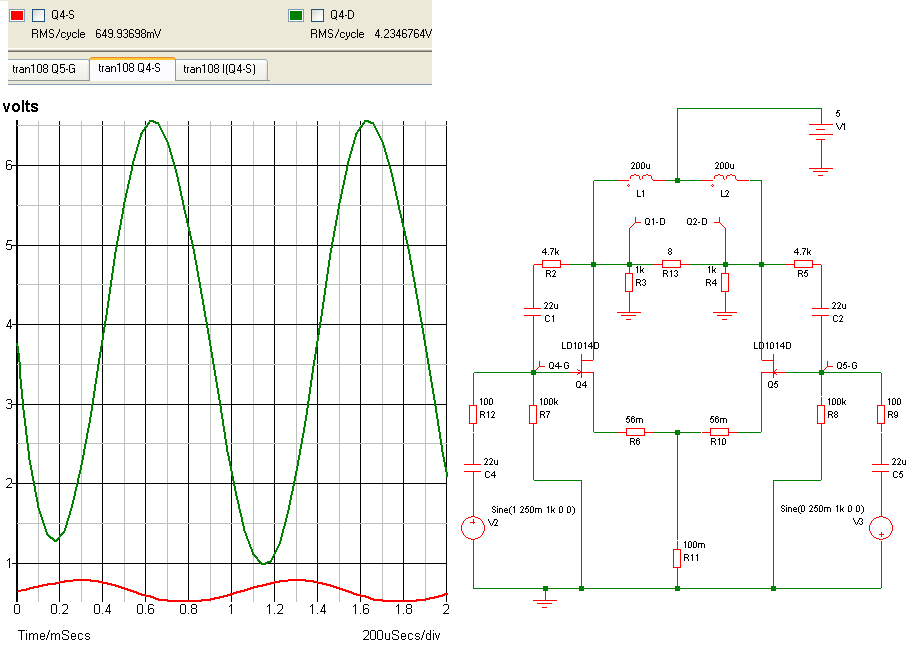This screenshot has height=652, width=910.
Task: Select resistor R4 1k
Action: pos(725,283)
